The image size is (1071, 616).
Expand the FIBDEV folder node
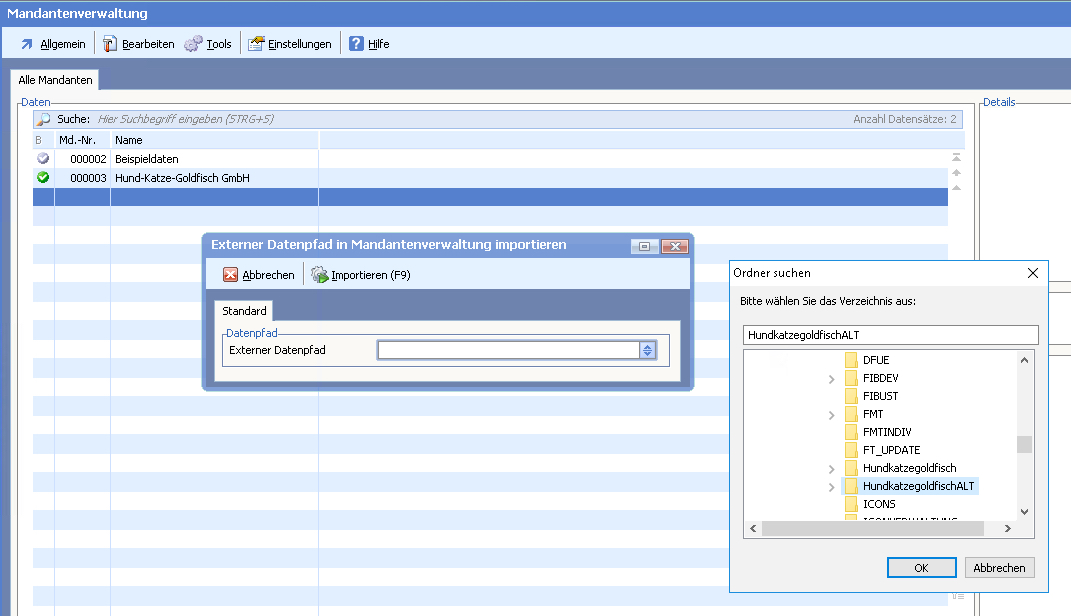pyautogui.click(x=831, y=379)
